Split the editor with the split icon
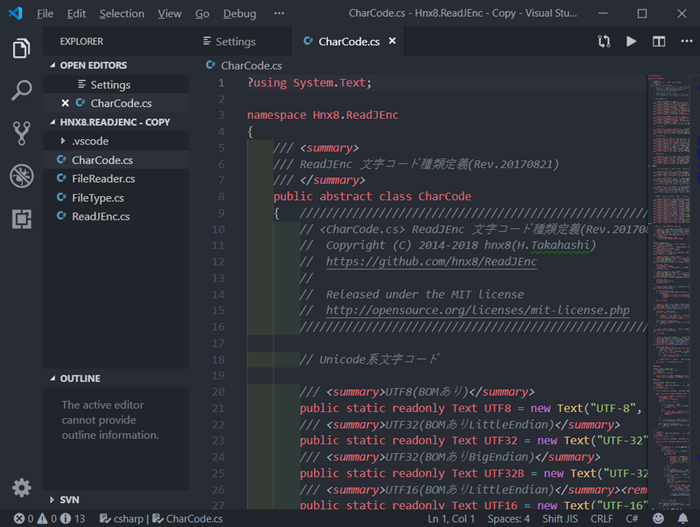Screen dimensions: 700x527 659,42
